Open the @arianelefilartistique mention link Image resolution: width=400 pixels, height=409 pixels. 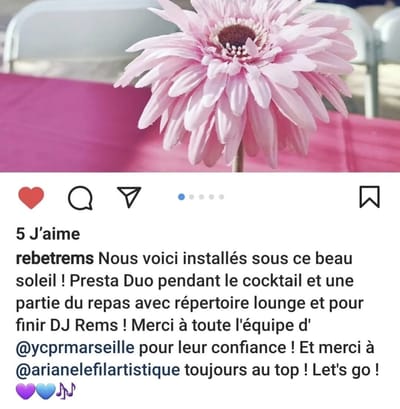coord(98,370)
